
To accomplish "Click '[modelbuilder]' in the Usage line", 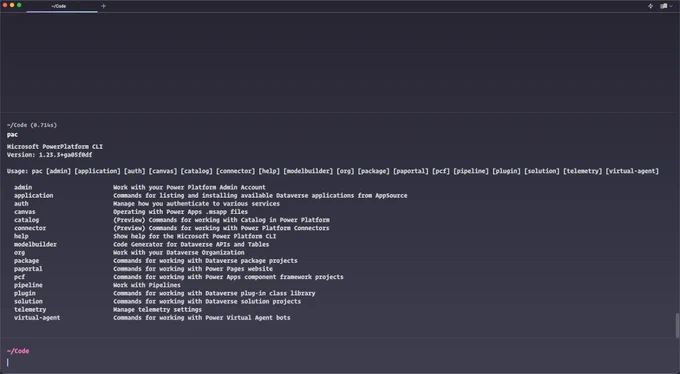I will (x=308, y=171).
